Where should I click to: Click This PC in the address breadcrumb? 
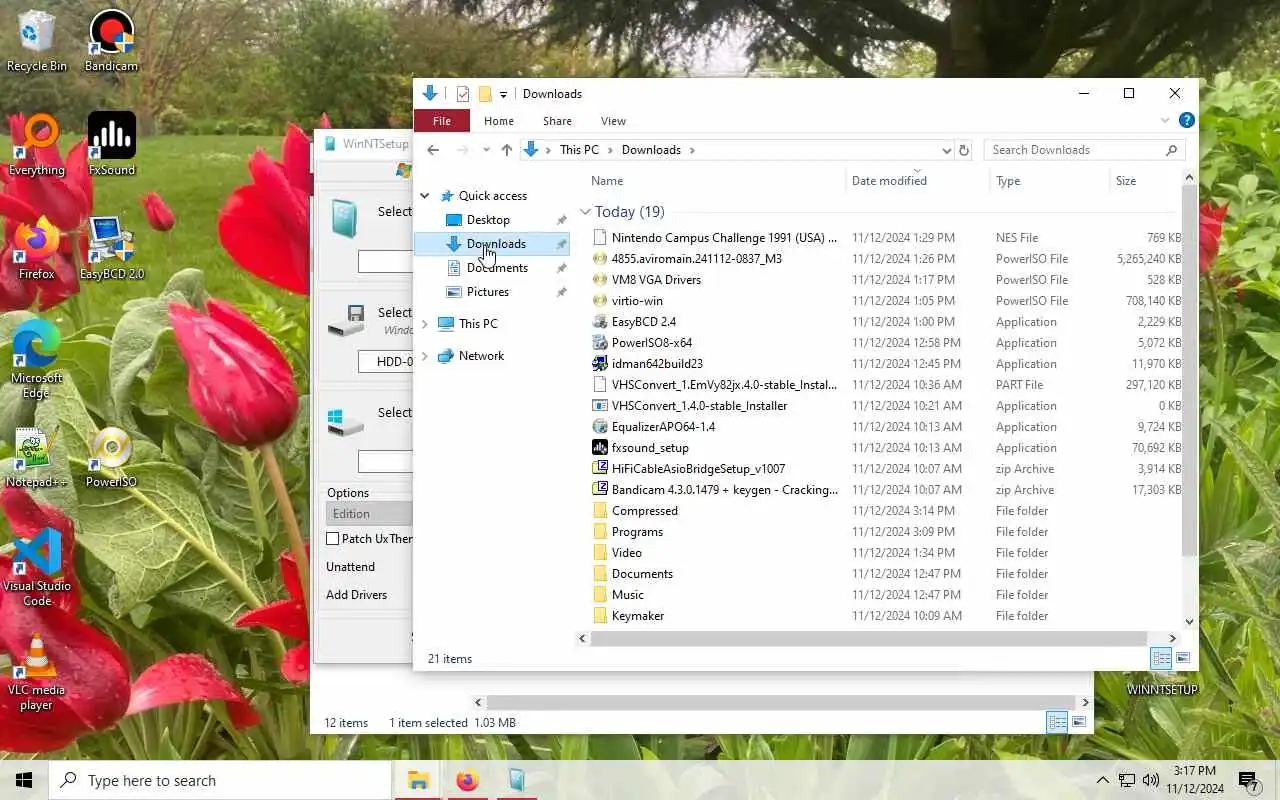click(579, 150)
